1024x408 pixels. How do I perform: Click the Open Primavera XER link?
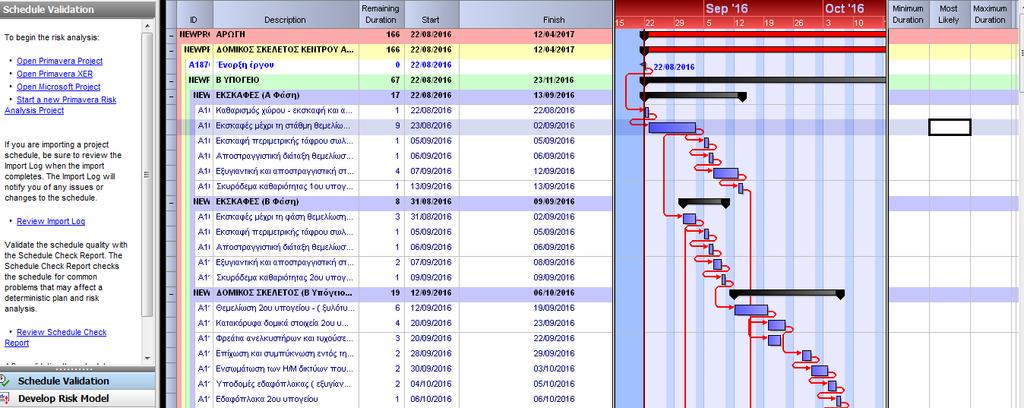(x=55, y=74)
